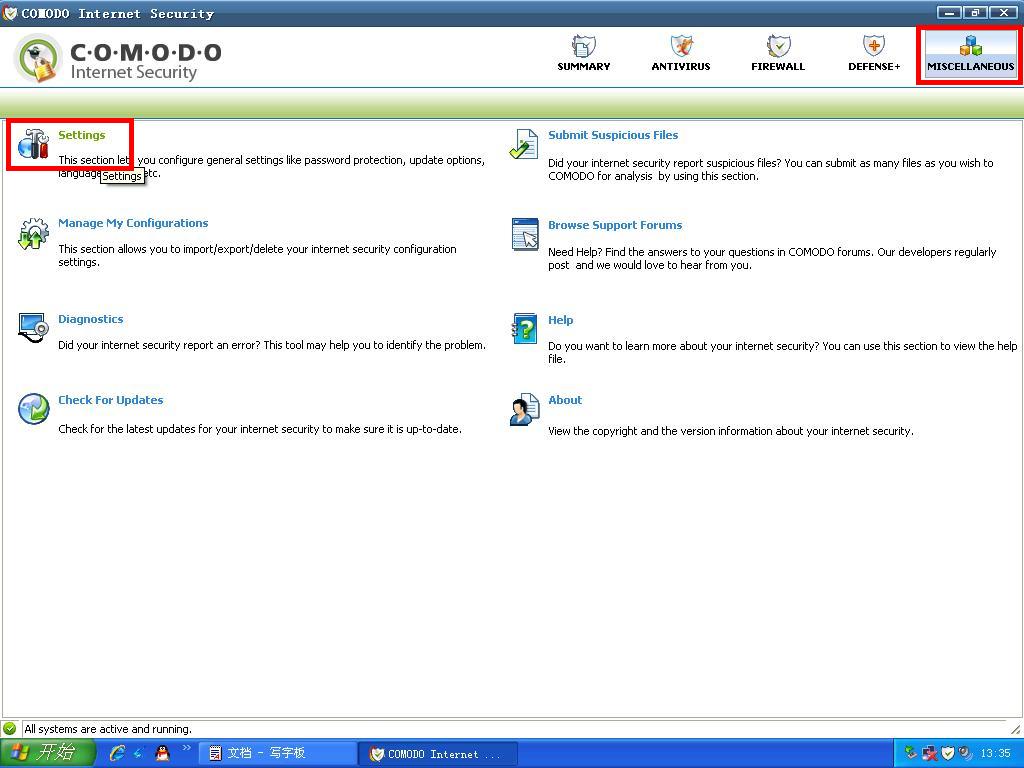The height and width of the screenshot is (768, 1024).
Task: Click the About person icon
Action: coord(524,409)
